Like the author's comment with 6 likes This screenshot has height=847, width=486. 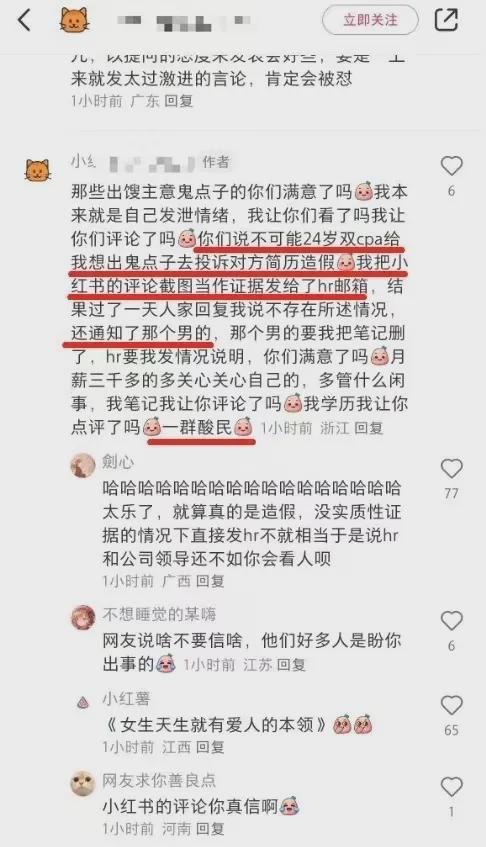451,166
